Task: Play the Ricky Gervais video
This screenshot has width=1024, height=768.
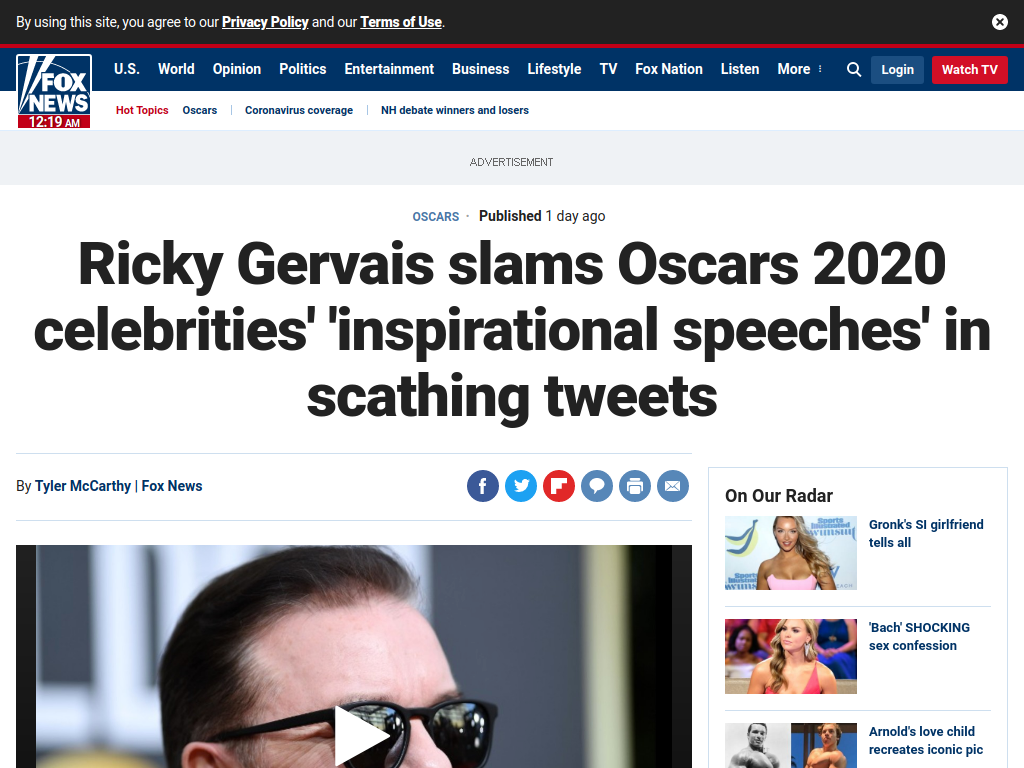Action: [361, 735]
